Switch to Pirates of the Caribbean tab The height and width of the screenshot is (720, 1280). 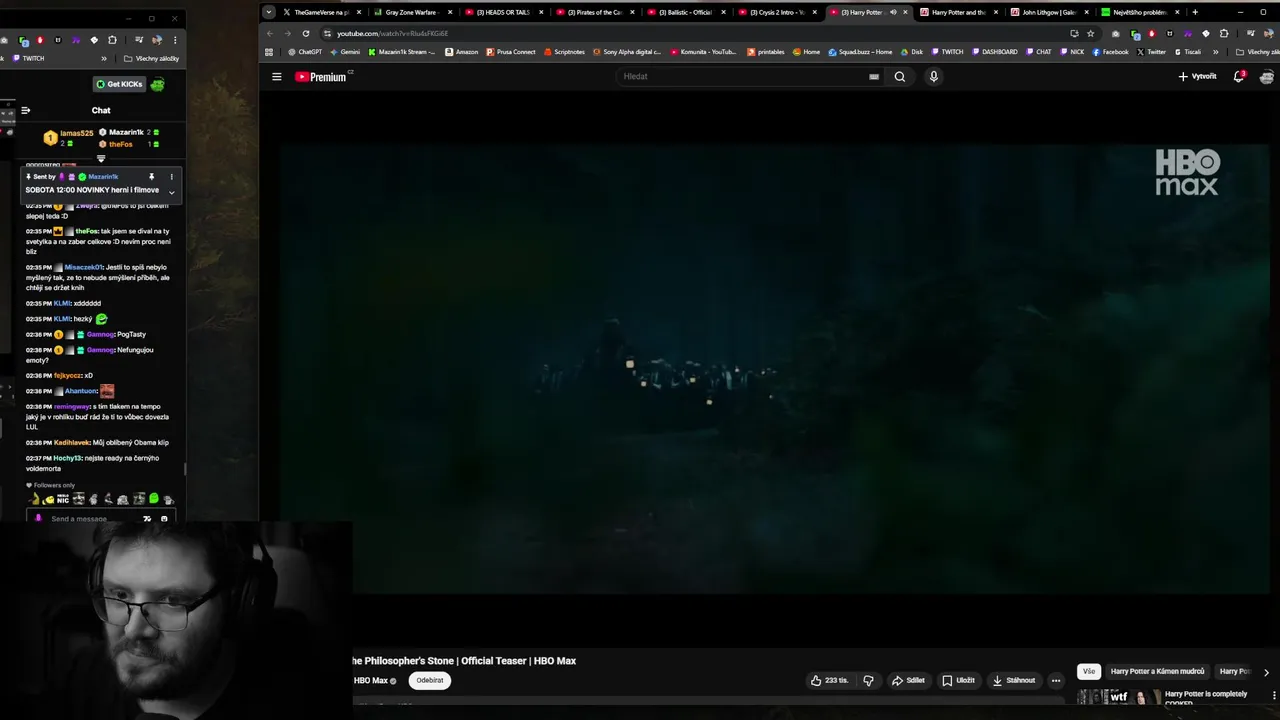click(x=592, y=12)
